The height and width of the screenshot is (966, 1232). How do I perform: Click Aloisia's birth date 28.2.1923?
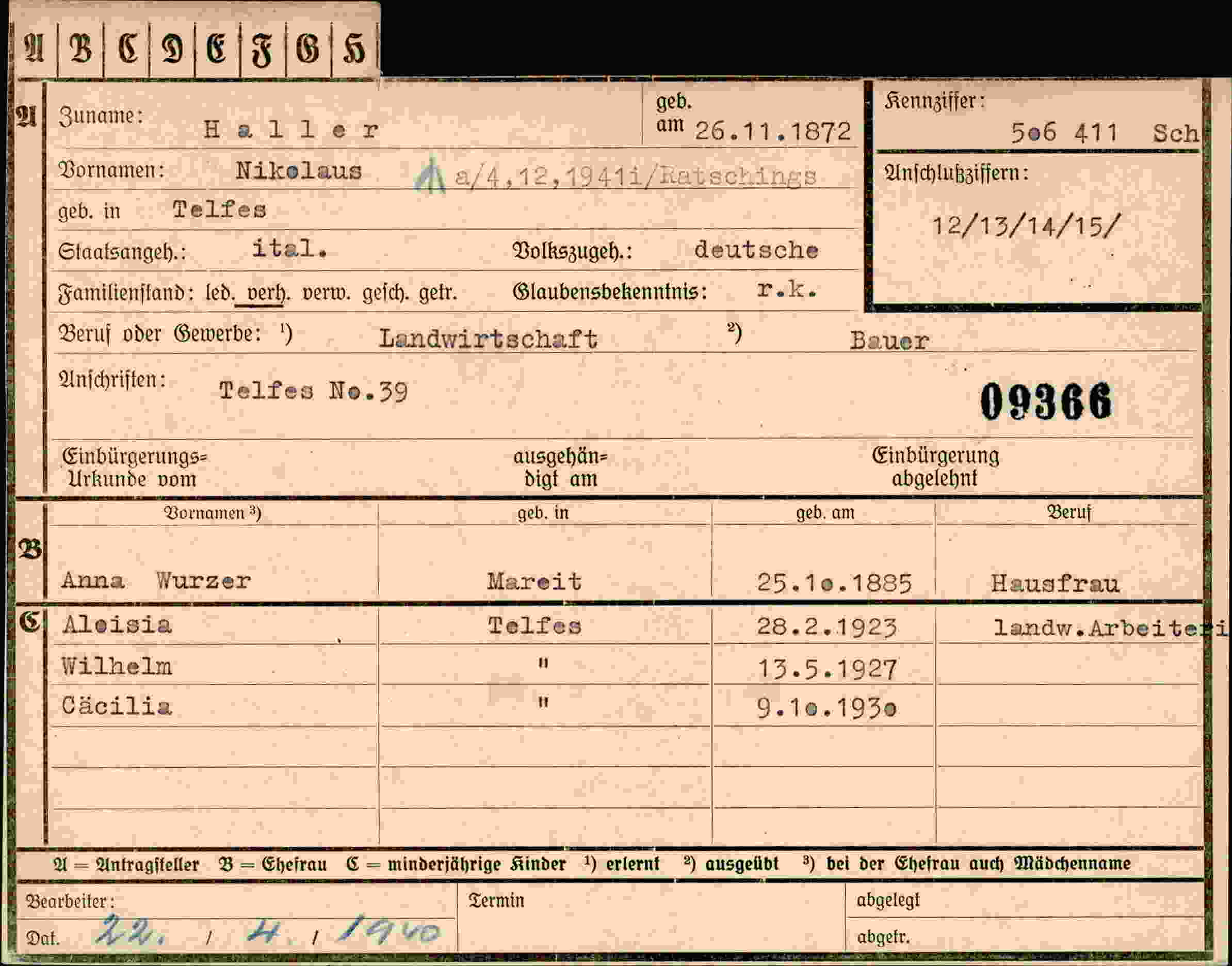click(826, 627)
